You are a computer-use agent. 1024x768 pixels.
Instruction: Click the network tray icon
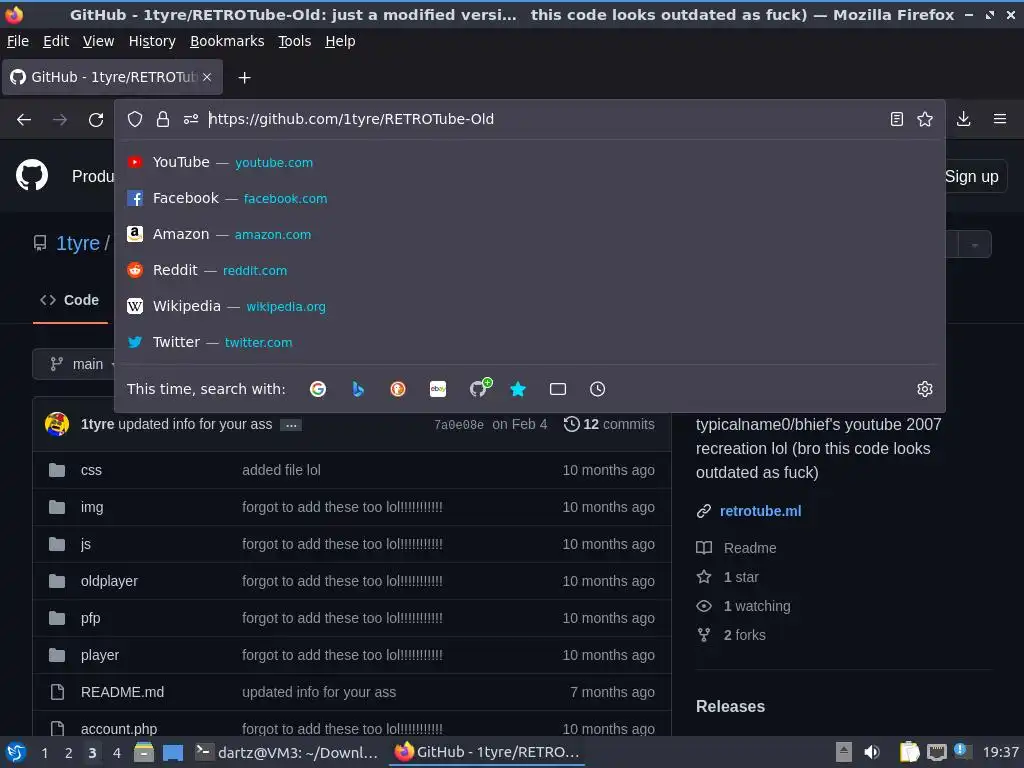pos(936,752)
